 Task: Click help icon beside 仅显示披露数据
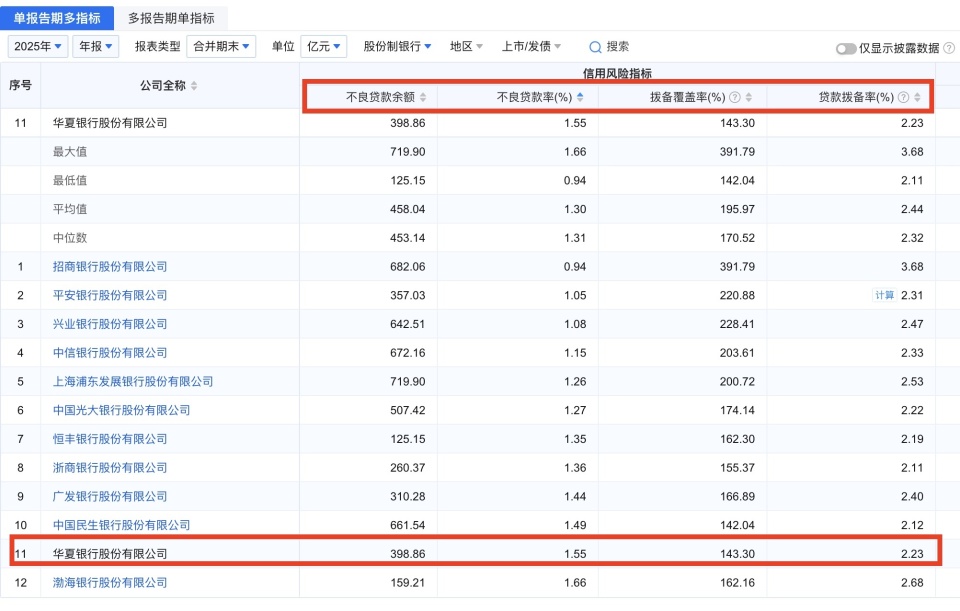(949, 48)
